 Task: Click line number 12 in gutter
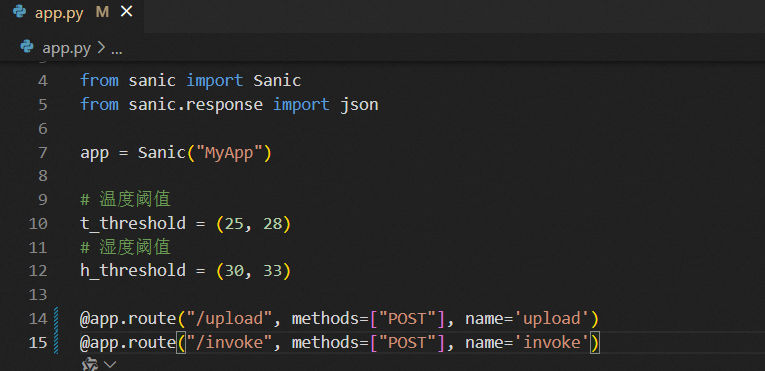click(38, 271)
